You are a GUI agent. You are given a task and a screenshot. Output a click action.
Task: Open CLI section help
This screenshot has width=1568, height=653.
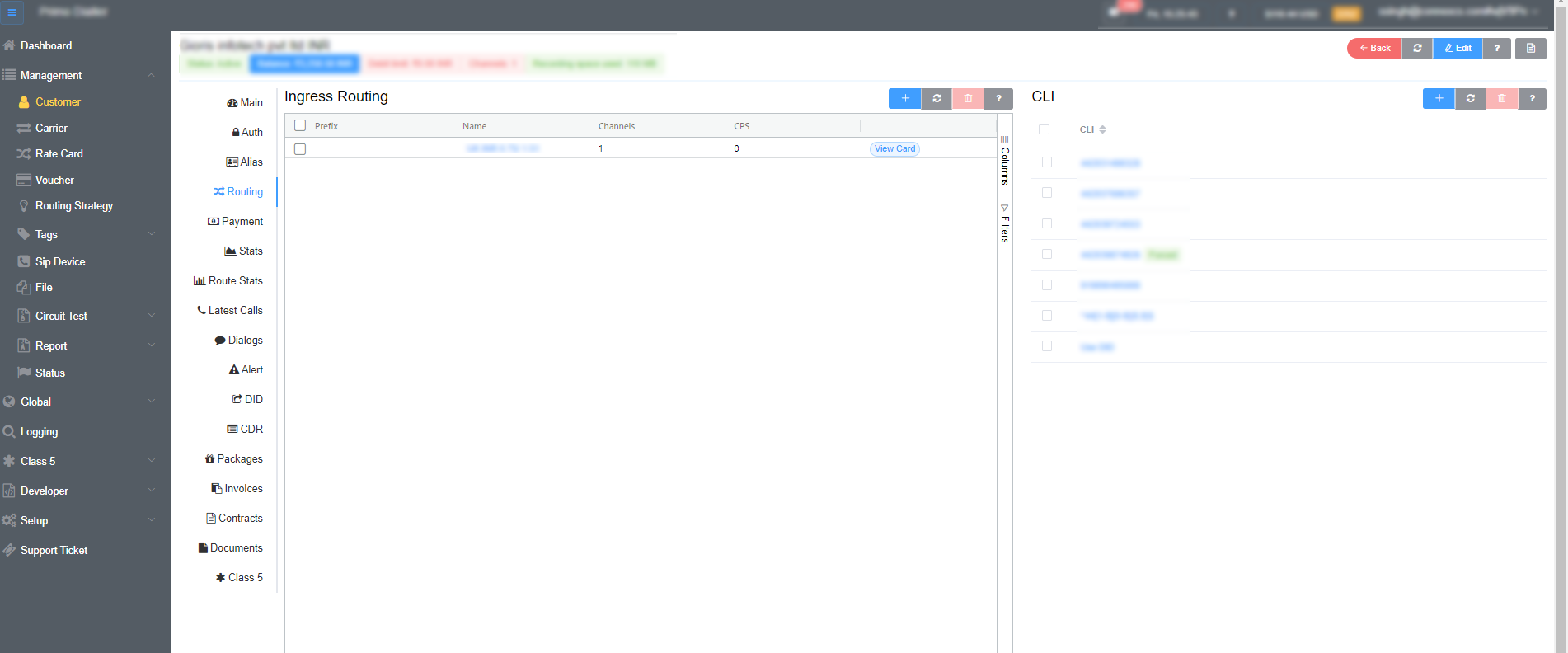[1533, 98]
